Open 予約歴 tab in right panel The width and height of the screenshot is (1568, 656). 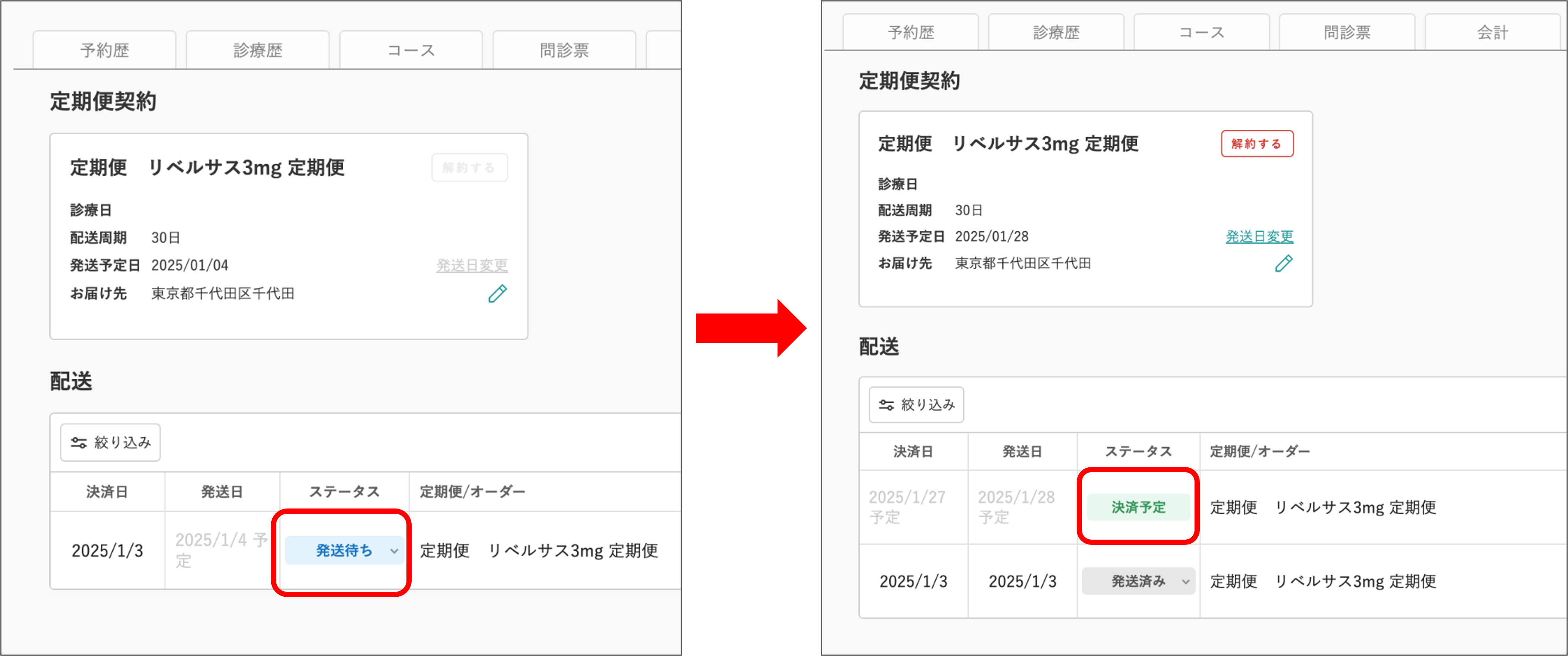pyautogui.click(x=911, y=32)
